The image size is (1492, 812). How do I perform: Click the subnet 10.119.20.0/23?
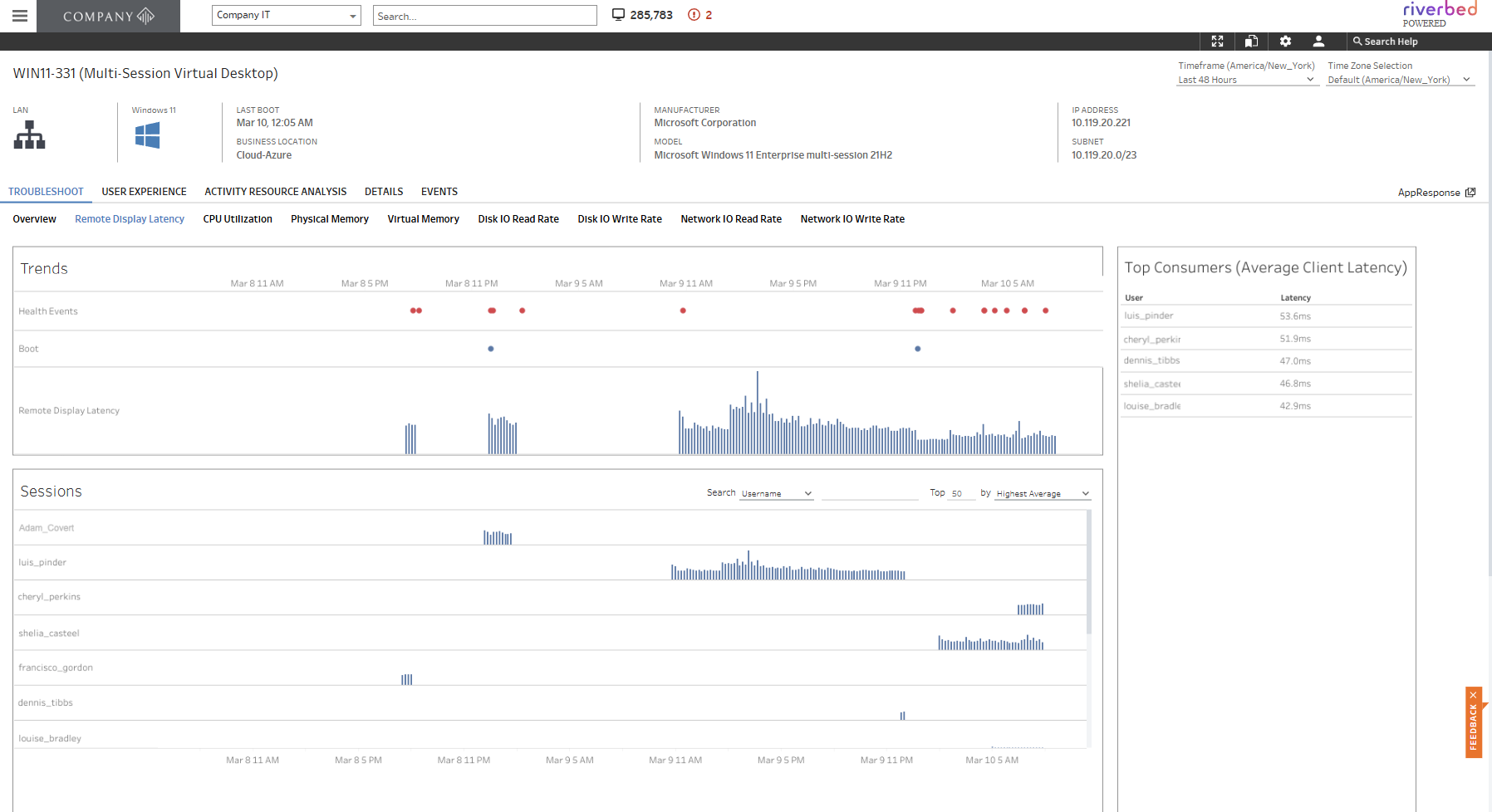click(x=1104, y=155)
